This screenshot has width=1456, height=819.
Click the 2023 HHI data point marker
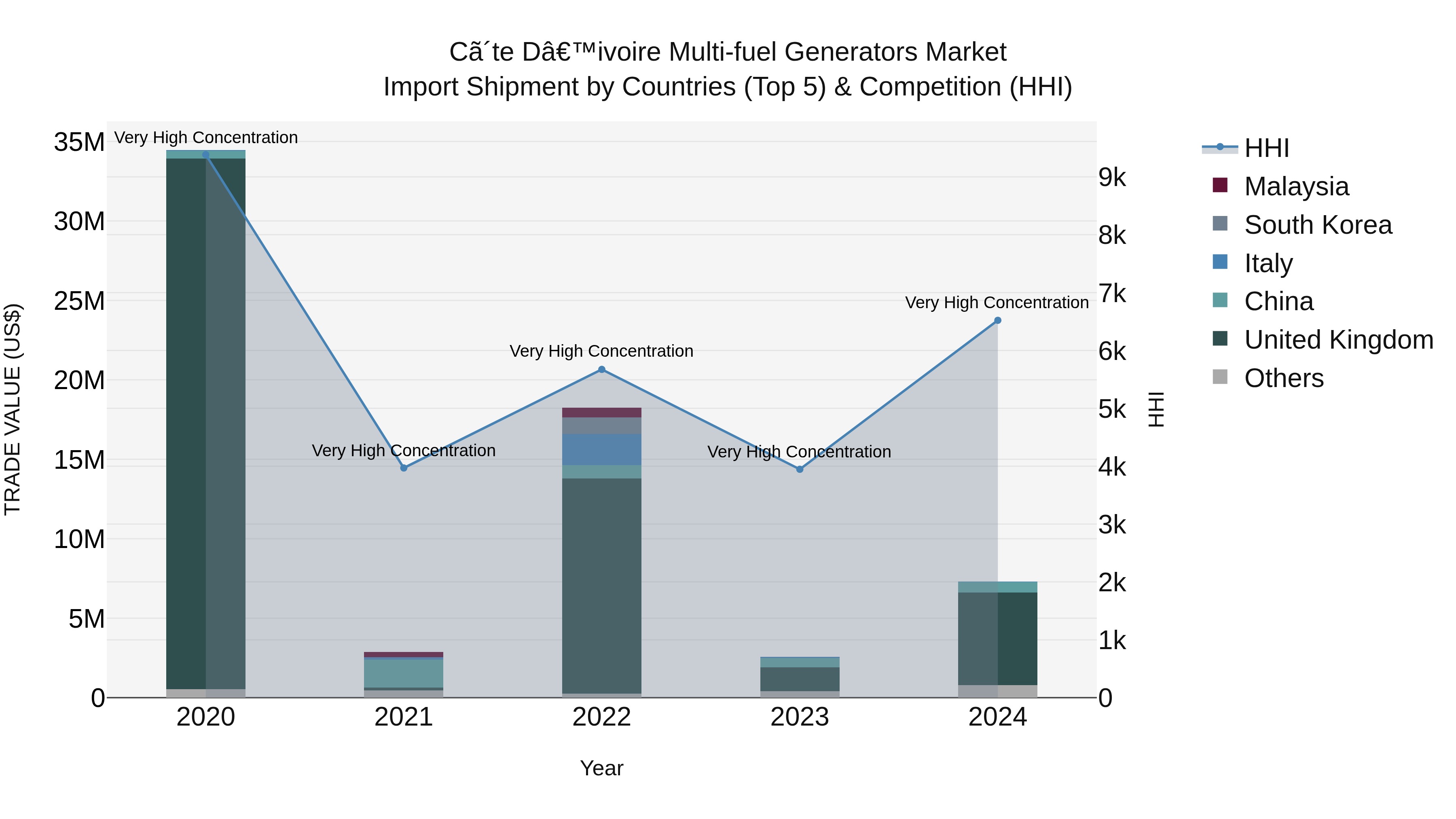(800, 469)
